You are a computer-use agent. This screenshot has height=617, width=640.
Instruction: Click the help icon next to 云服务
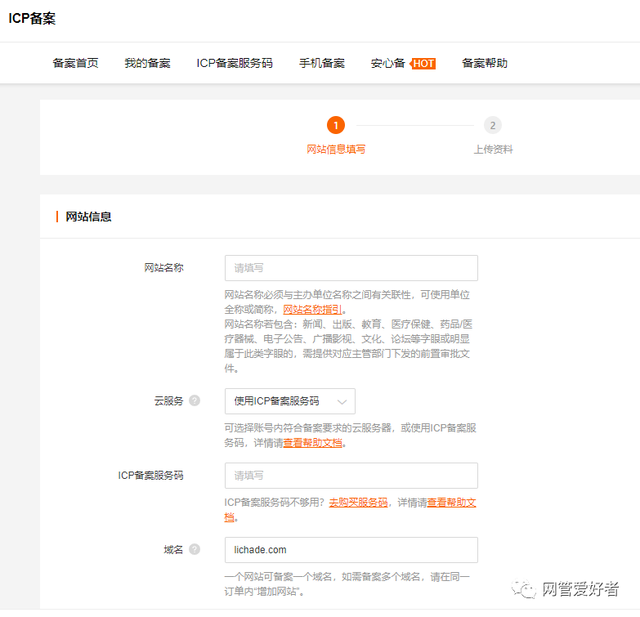pyautogui.click(x=194, y=401)
